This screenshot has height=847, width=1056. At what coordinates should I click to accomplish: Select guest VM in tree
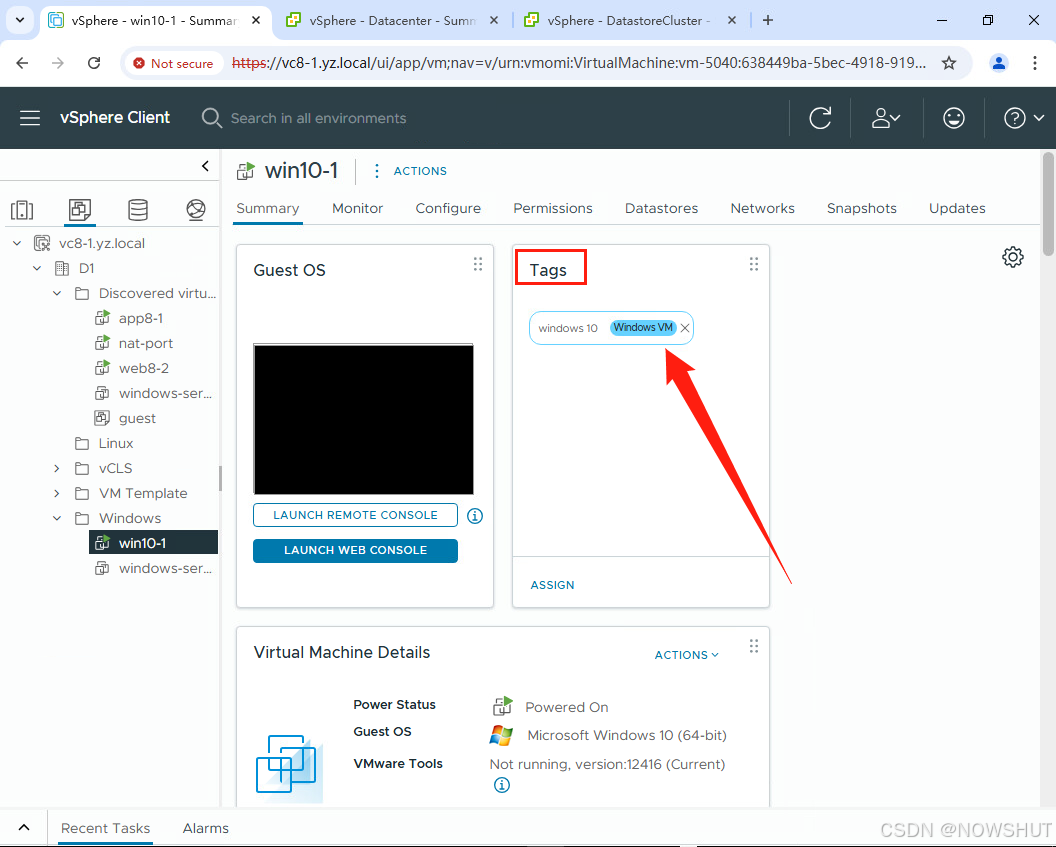137,418
